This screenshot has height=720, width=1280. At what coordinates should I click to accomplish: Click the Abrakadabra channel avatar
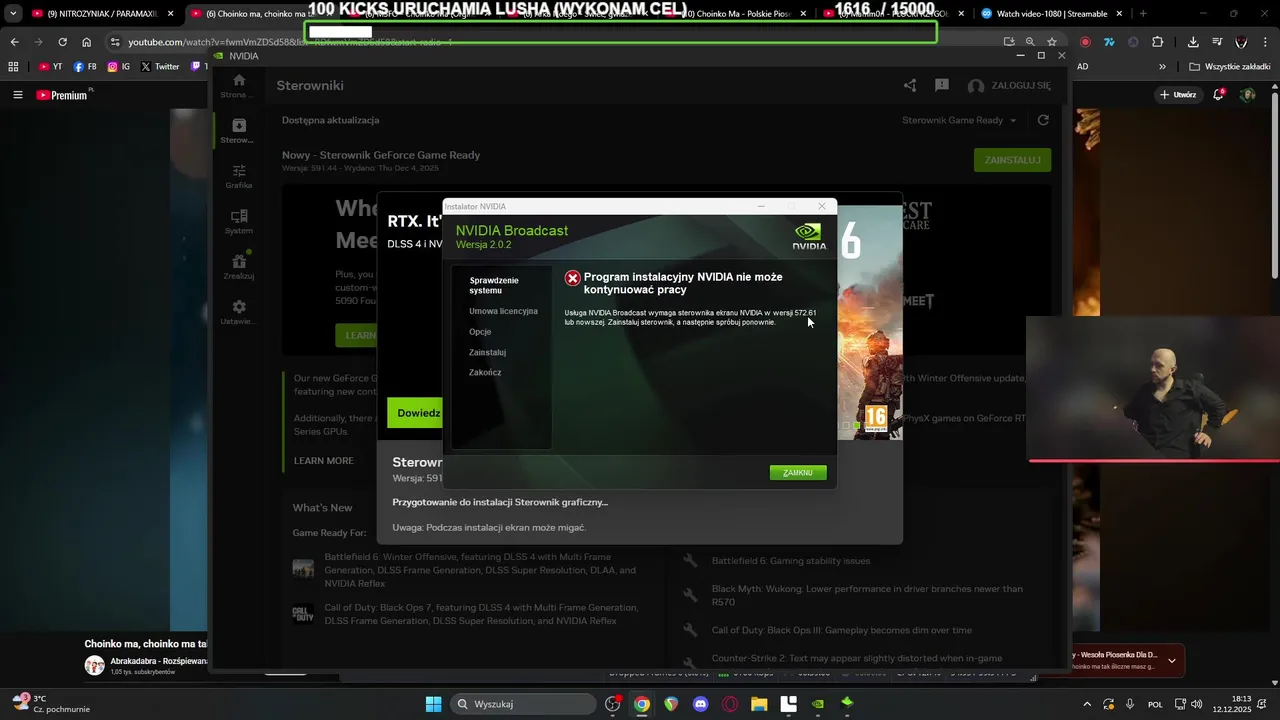[x=94, y=665]
